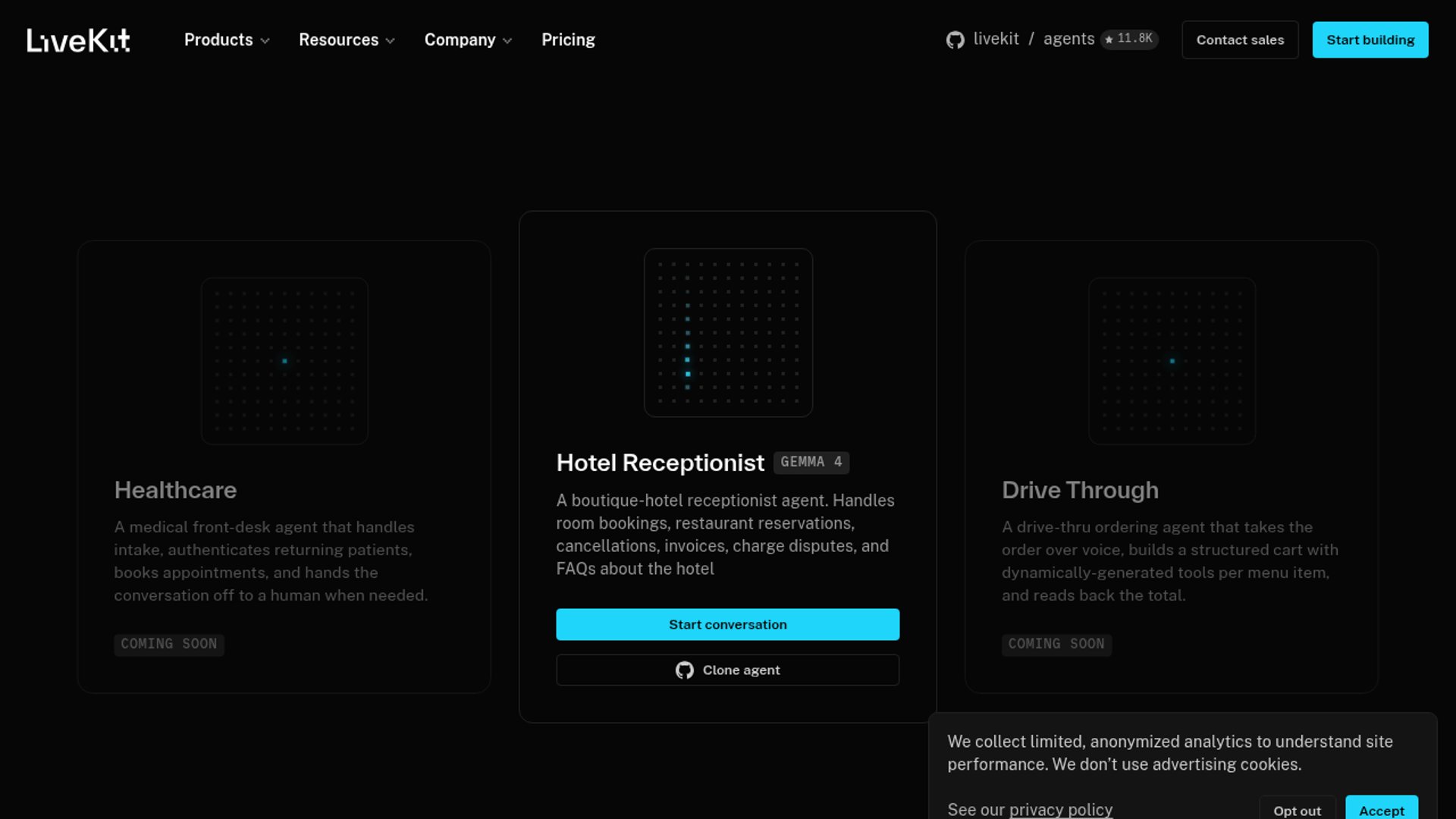Click the star count badge 11.8K

click(1129, 39)
